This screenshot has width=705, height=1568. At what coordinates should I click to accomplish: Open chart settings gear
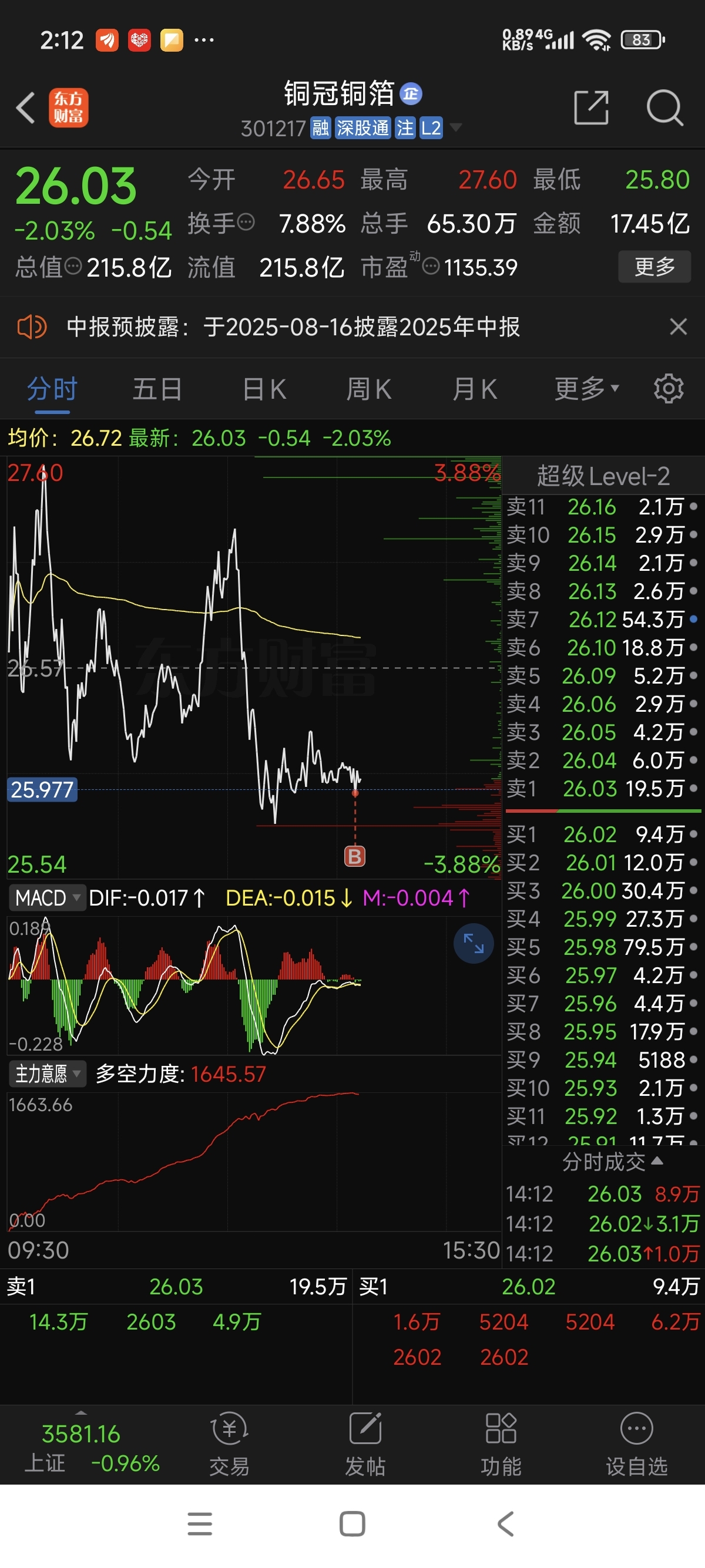pos(669,389)
